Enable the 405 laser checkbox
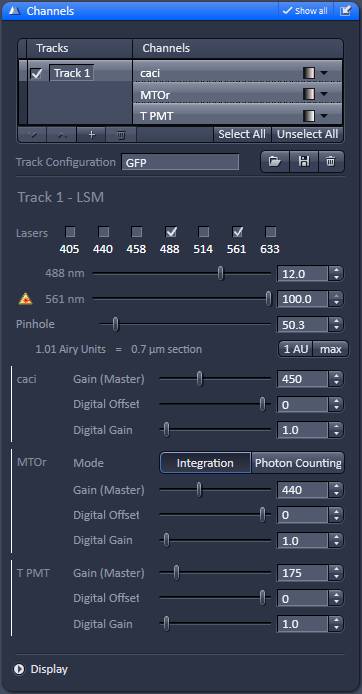This screenshot has height=694, width=362. coord(70,232)
